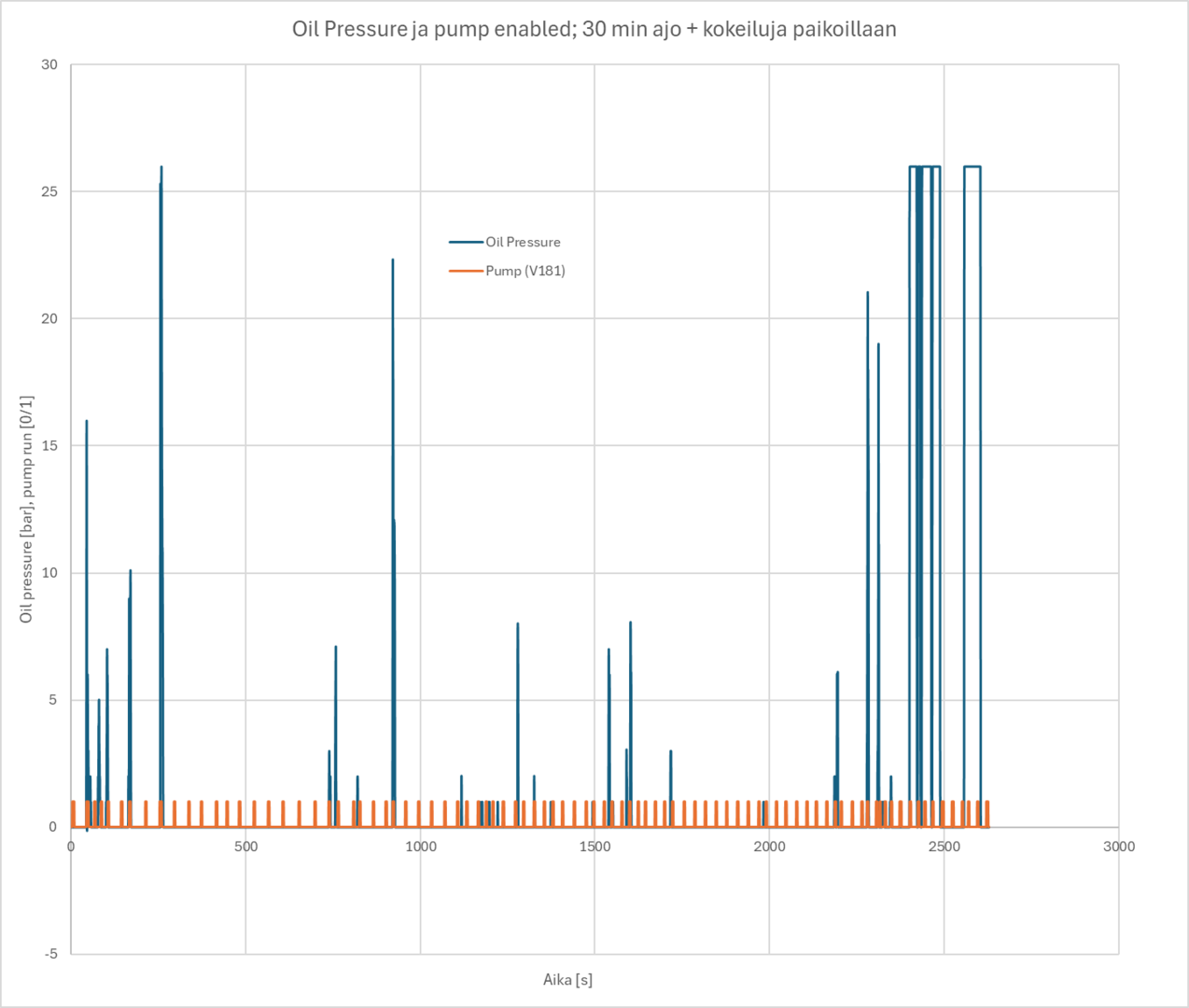The image size is (1189, 1008).
Task: Click top of the last 26 bar plateau
Action: pos(972,167)
